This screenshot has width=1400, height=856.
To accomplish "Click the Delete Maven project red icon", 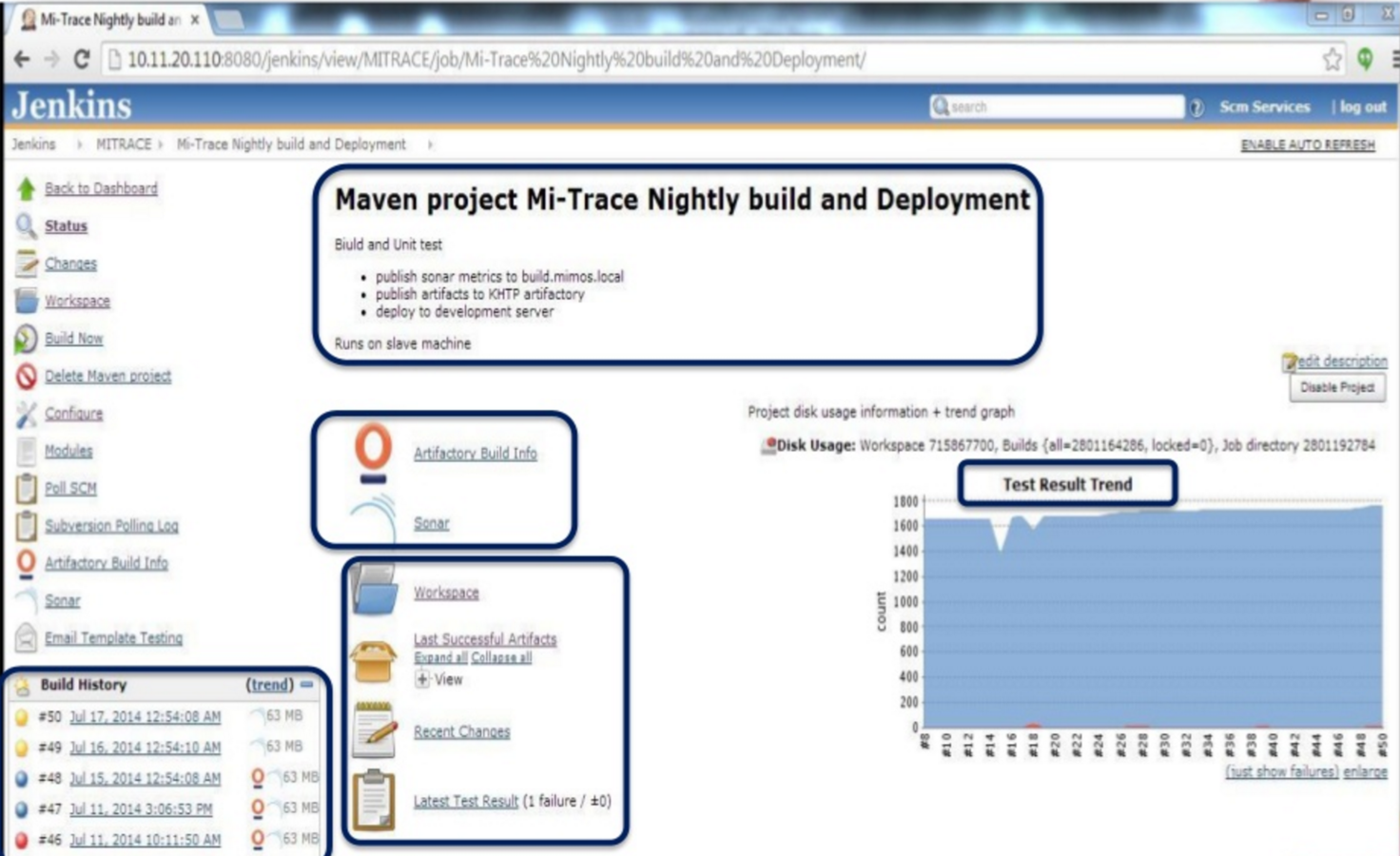I will click(x=27, y=376).
